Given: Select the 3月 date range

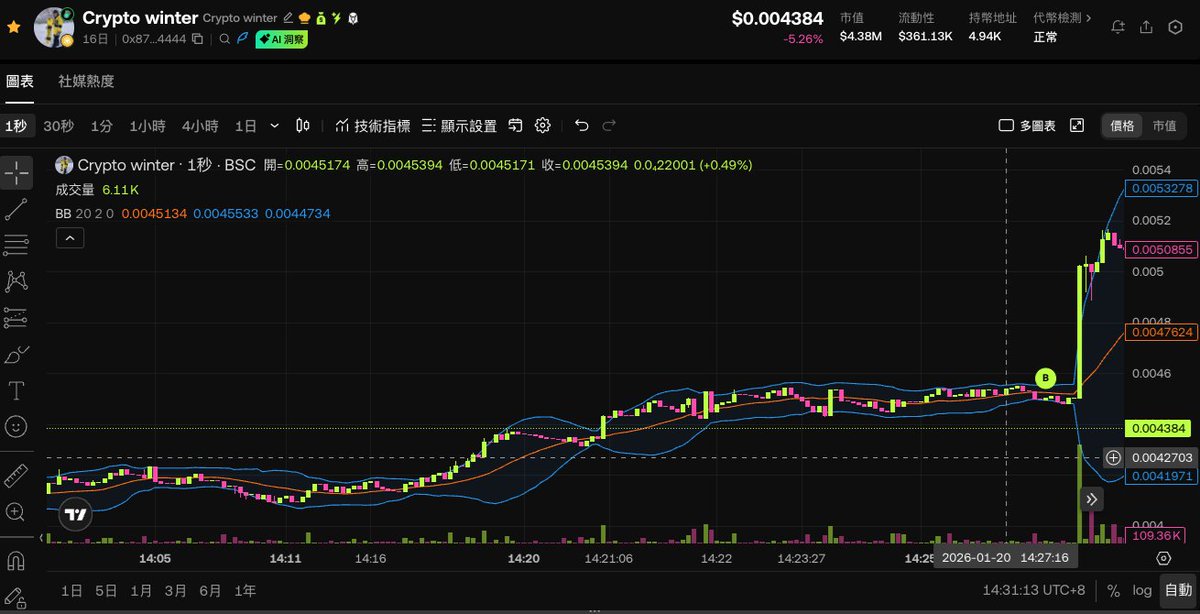Looking at the screenshot, I should pos(176,591).
